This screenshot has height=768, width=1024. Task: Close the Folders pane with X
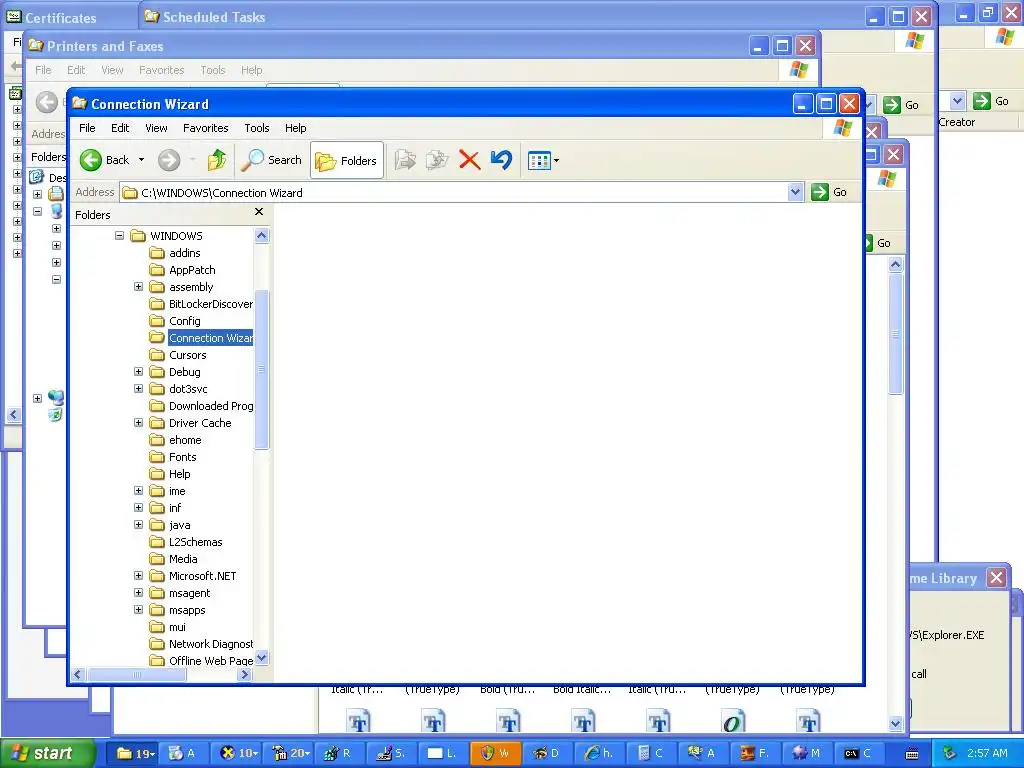tap(259, 212)
